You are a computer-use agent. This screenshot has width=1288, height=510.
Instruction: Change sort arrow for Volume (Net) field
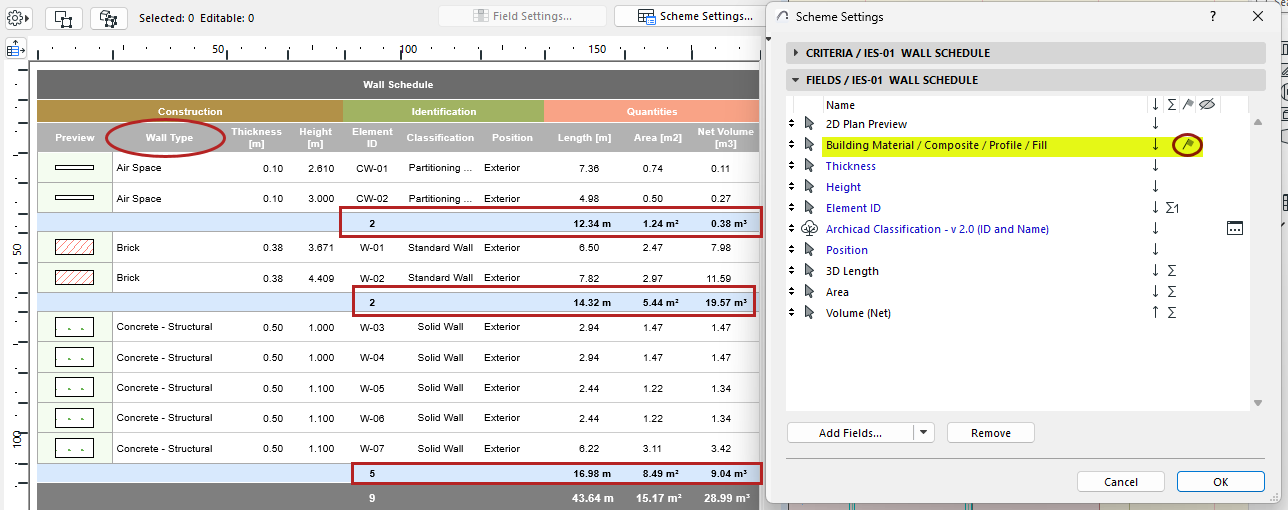click(x=1155, y=313)
